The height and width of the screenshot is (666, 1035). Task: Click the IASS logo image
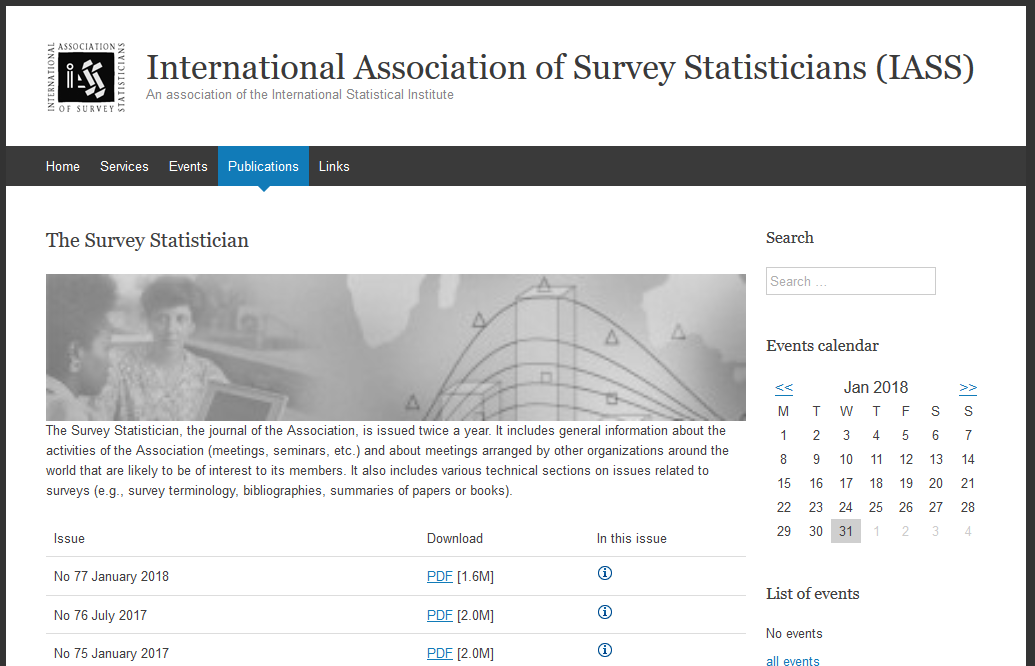tap(86, 77)
